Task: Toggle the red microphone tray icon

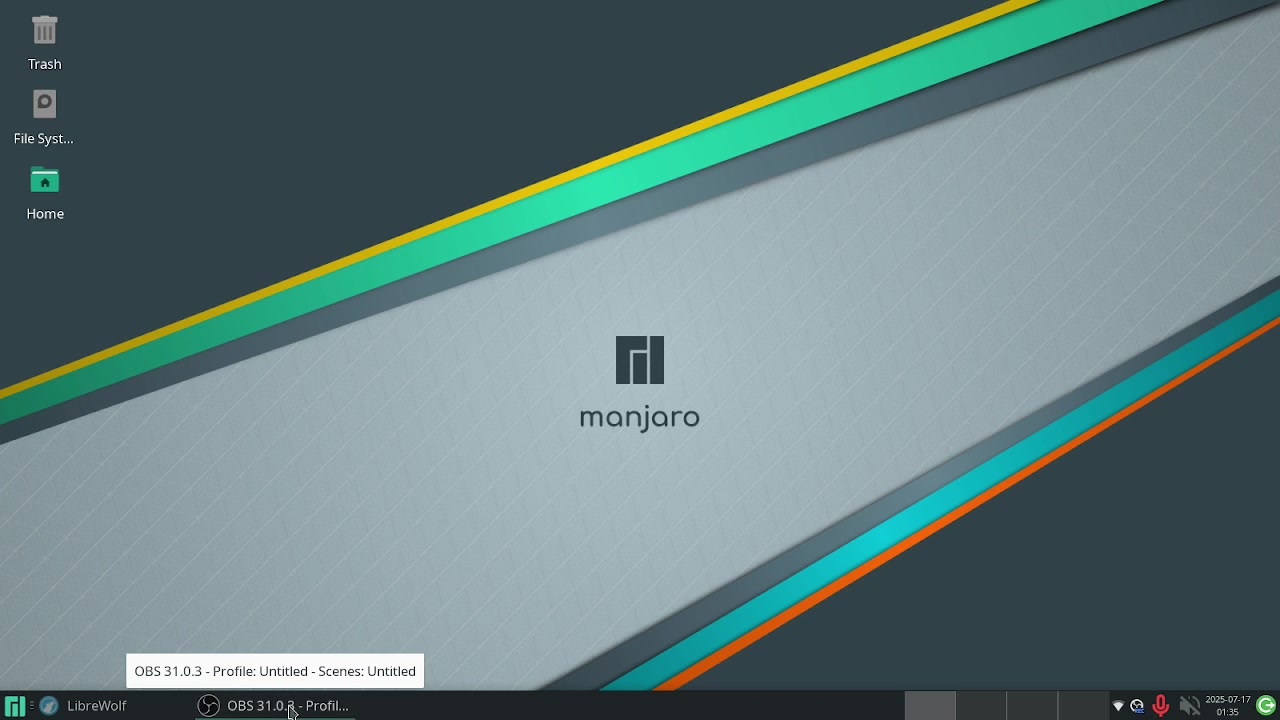Action: pyautogui.click(x=1160, y=706)
